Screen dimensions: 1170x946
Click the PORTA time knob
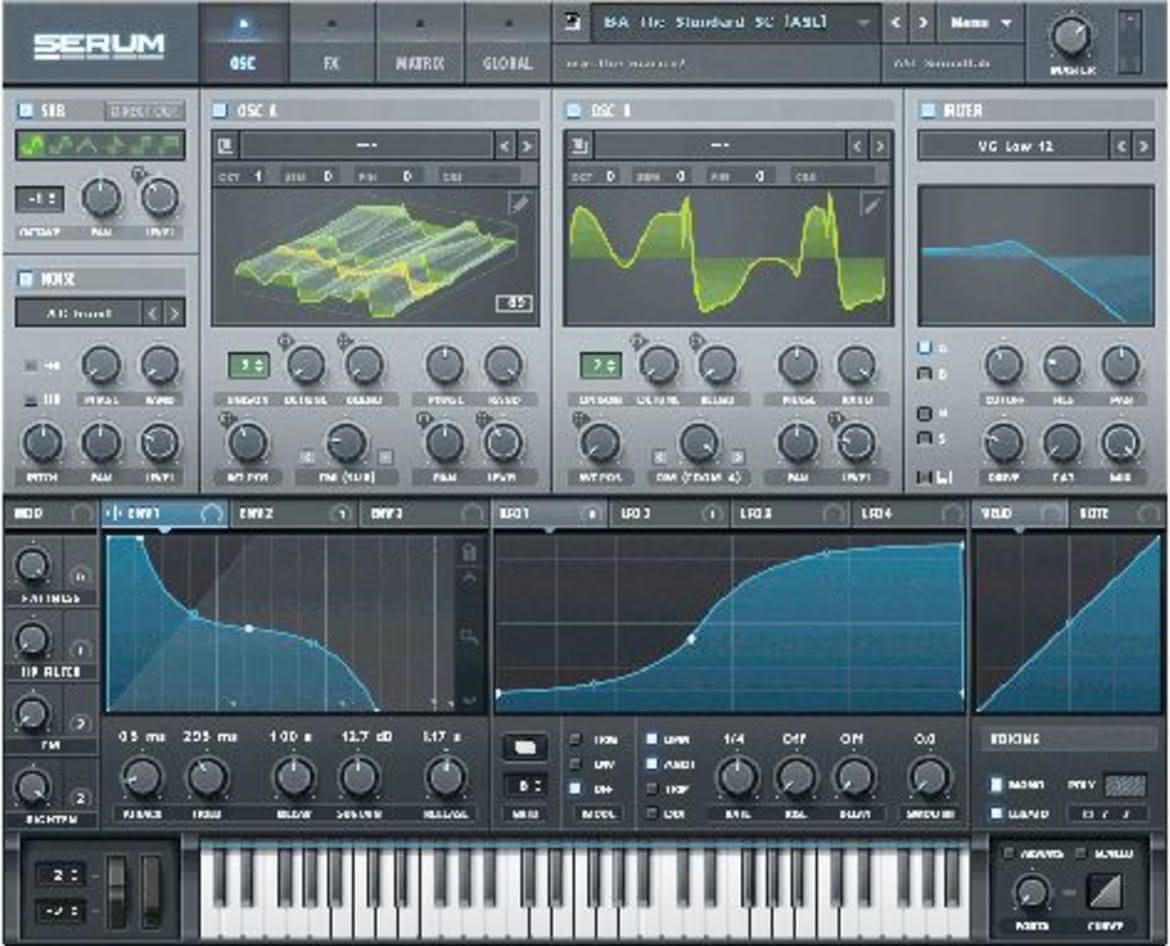coord(1032,892)
